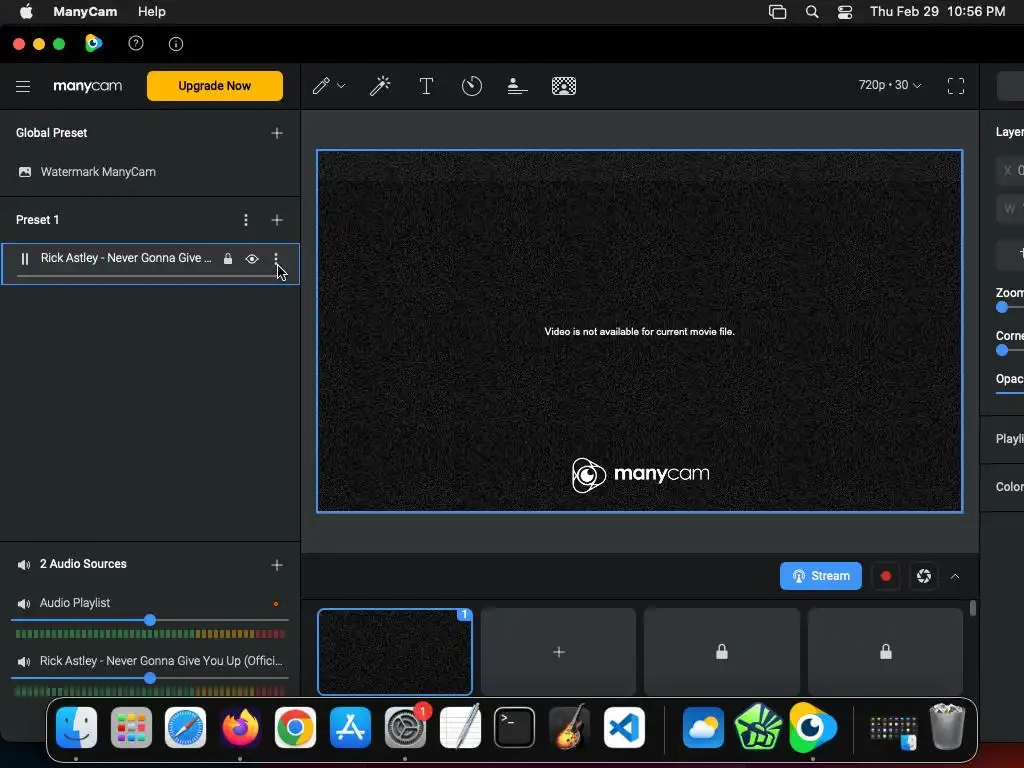Start recording with red record button
Viewport: 1024px width, 768px height.
click(x=886, y=576)
